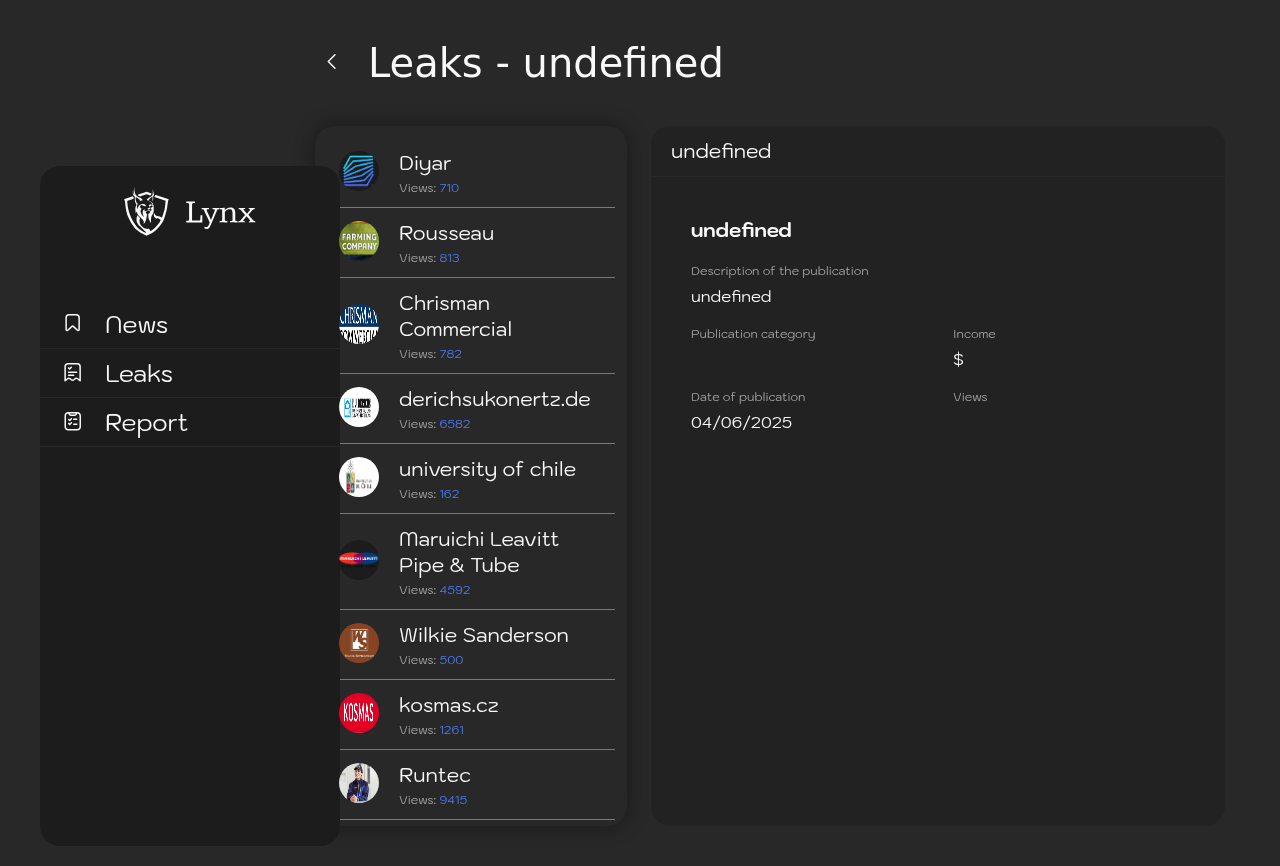Click the Rousseau views count 813

[x=449, y=258]
